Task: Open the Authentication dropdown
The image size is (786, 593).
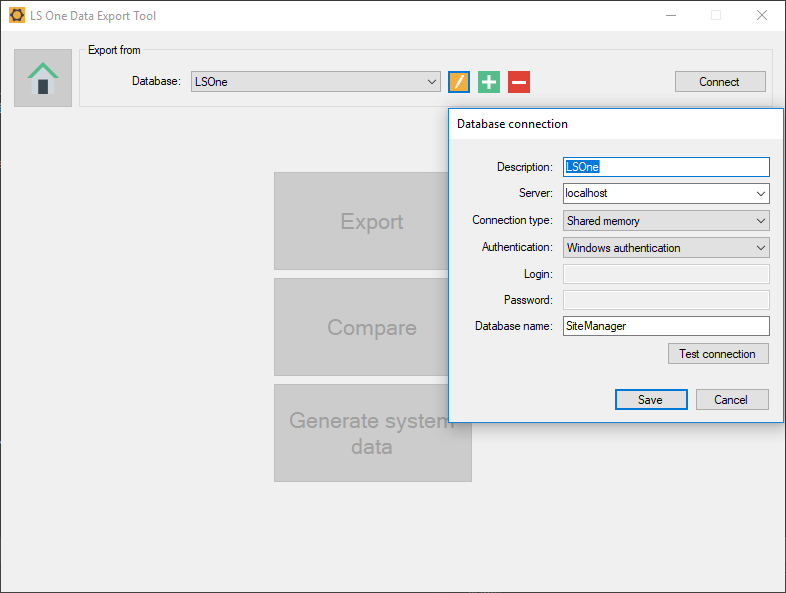Action: pyautogui.click(x=666, y=248)
